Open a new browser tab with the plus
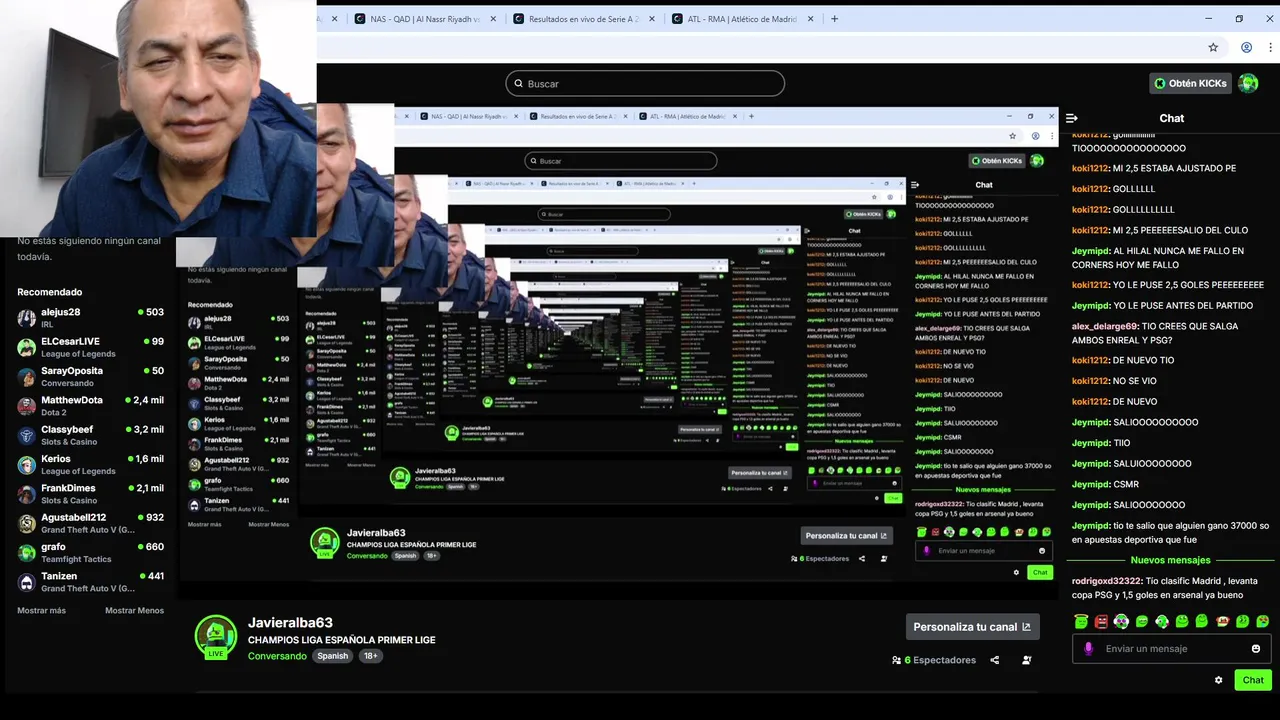 coord(834,18)
